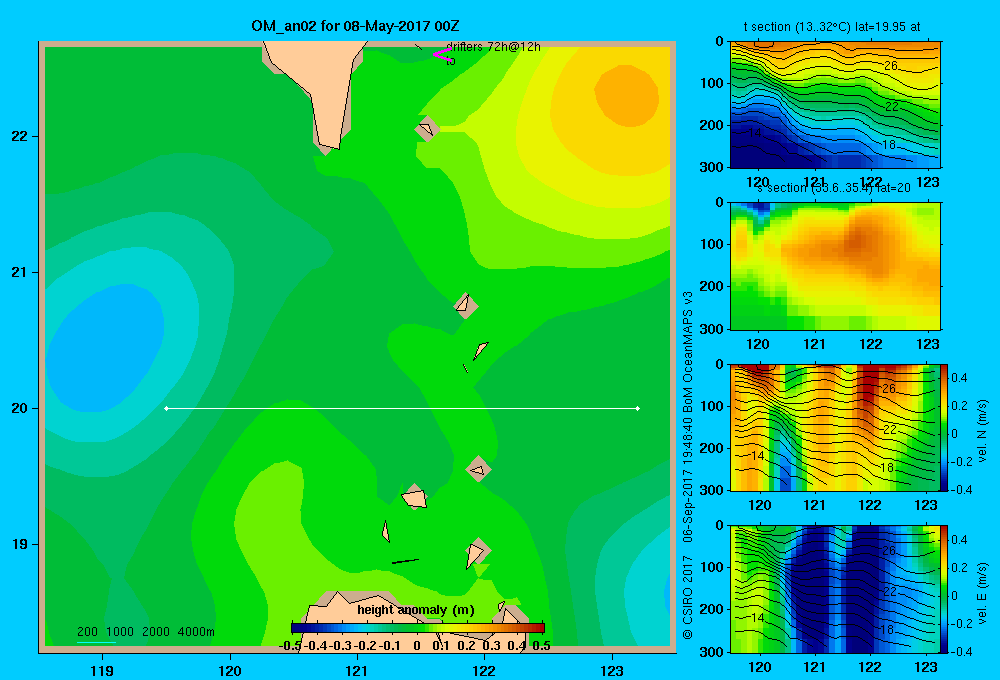The height and width of the screenshot is (680, 1000).
Task: Click the right endpoint of the white section line
Action: 638,408
